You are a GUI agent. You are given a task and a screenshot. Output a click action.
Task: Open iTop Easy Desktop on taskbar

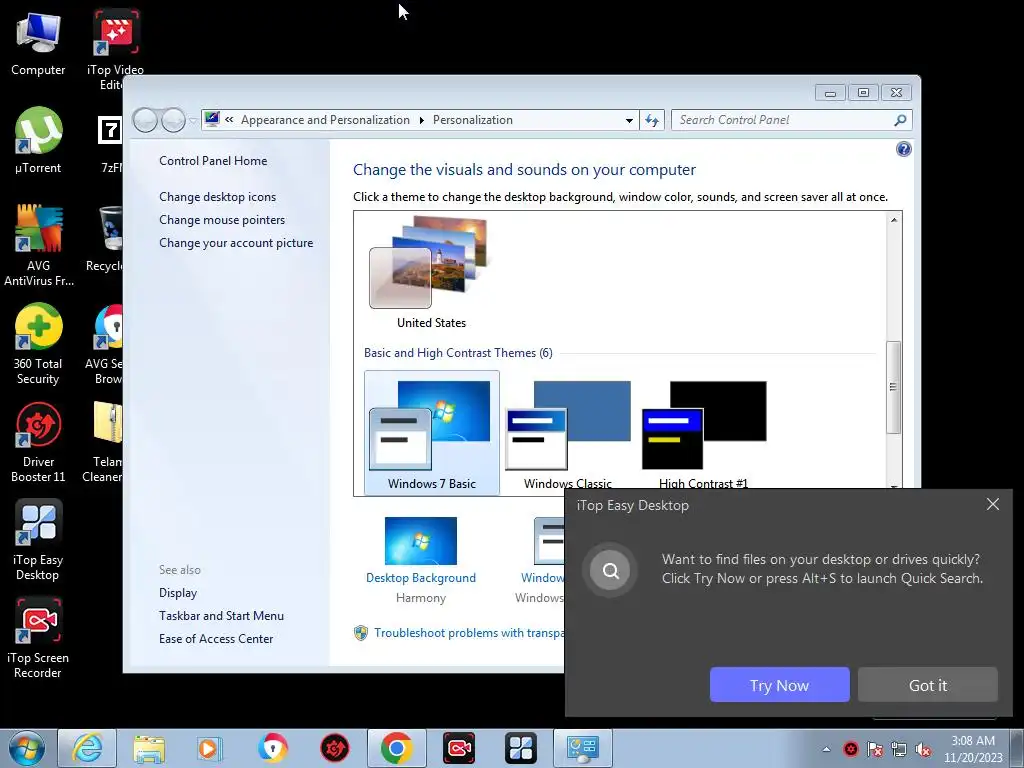520,748
